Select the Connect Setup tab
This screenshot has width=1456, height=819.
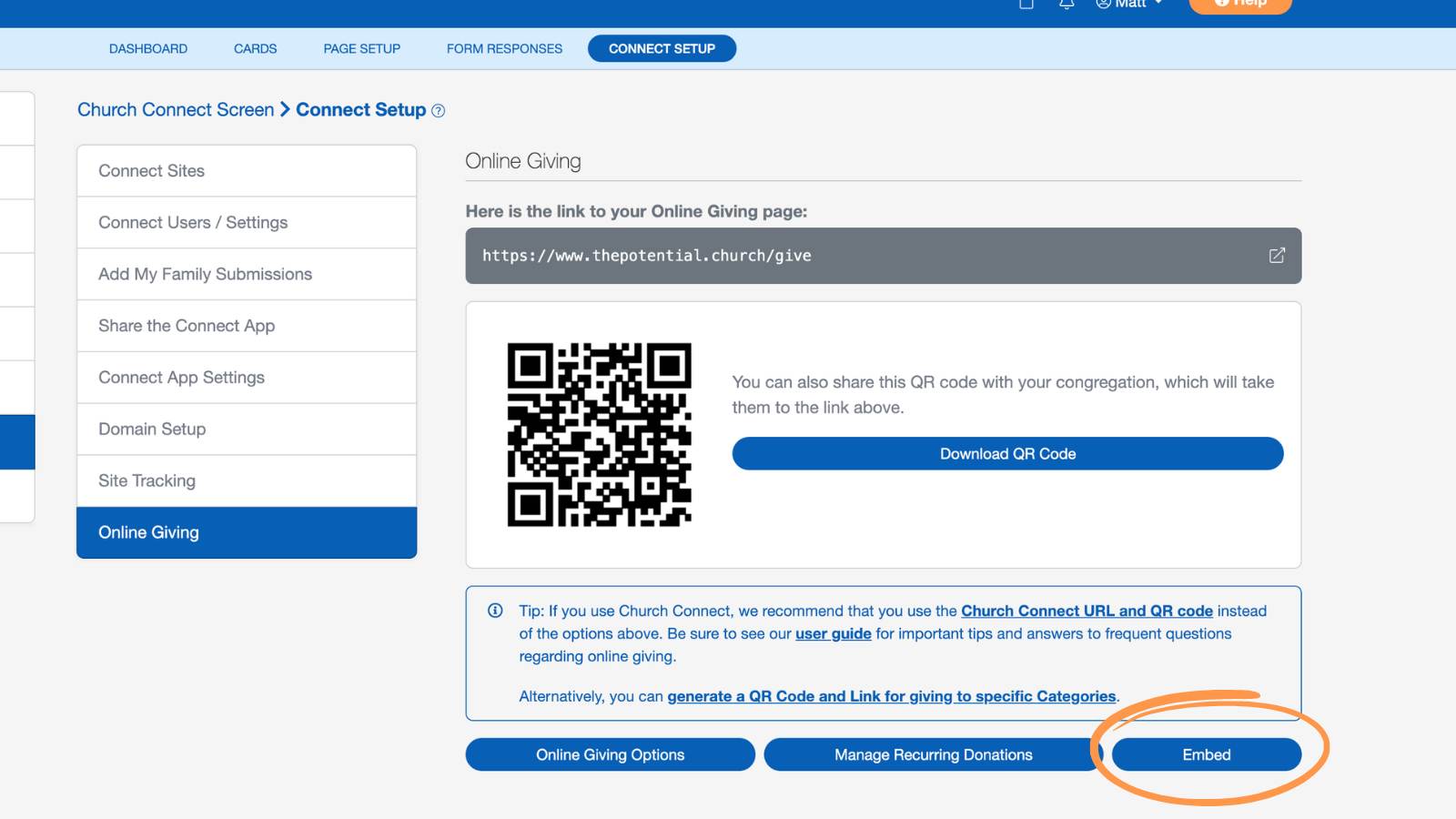(662, 48)
